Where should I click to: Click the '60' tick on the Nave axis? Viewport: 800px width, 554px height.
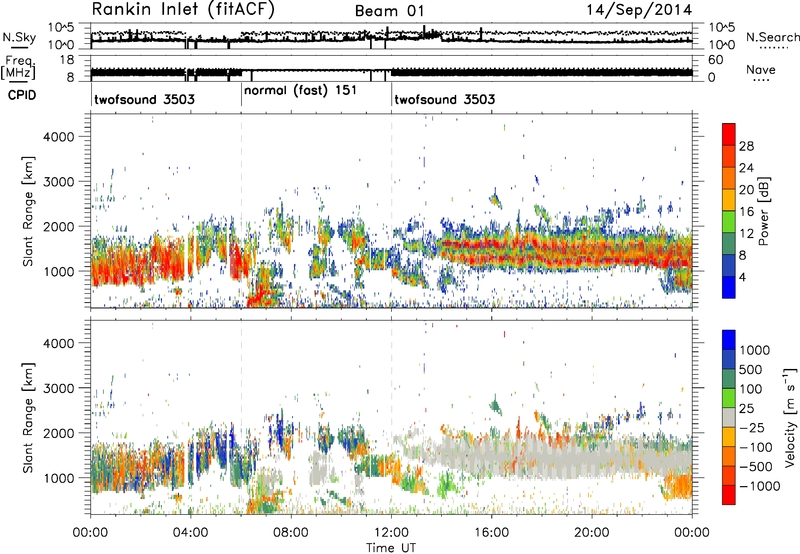[x=715, y=60]
